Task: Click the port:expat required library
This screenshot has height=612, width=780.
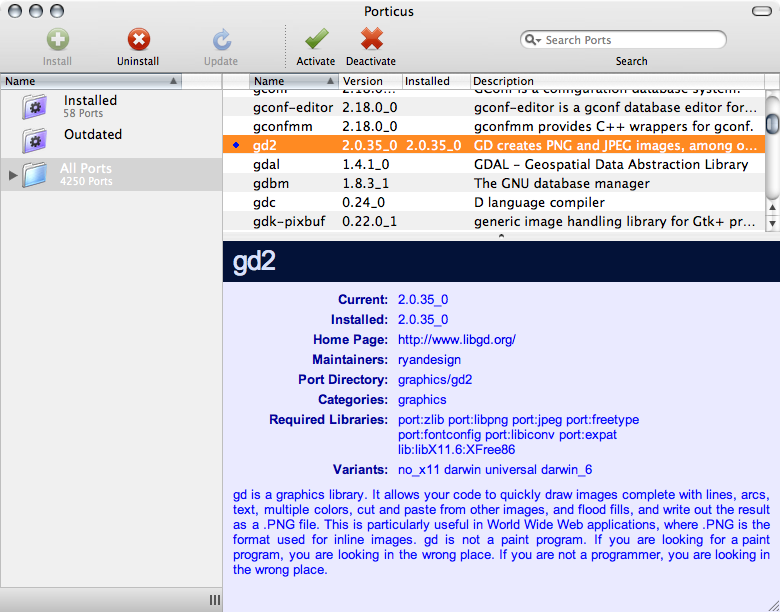Action: [x=588, y=434]
